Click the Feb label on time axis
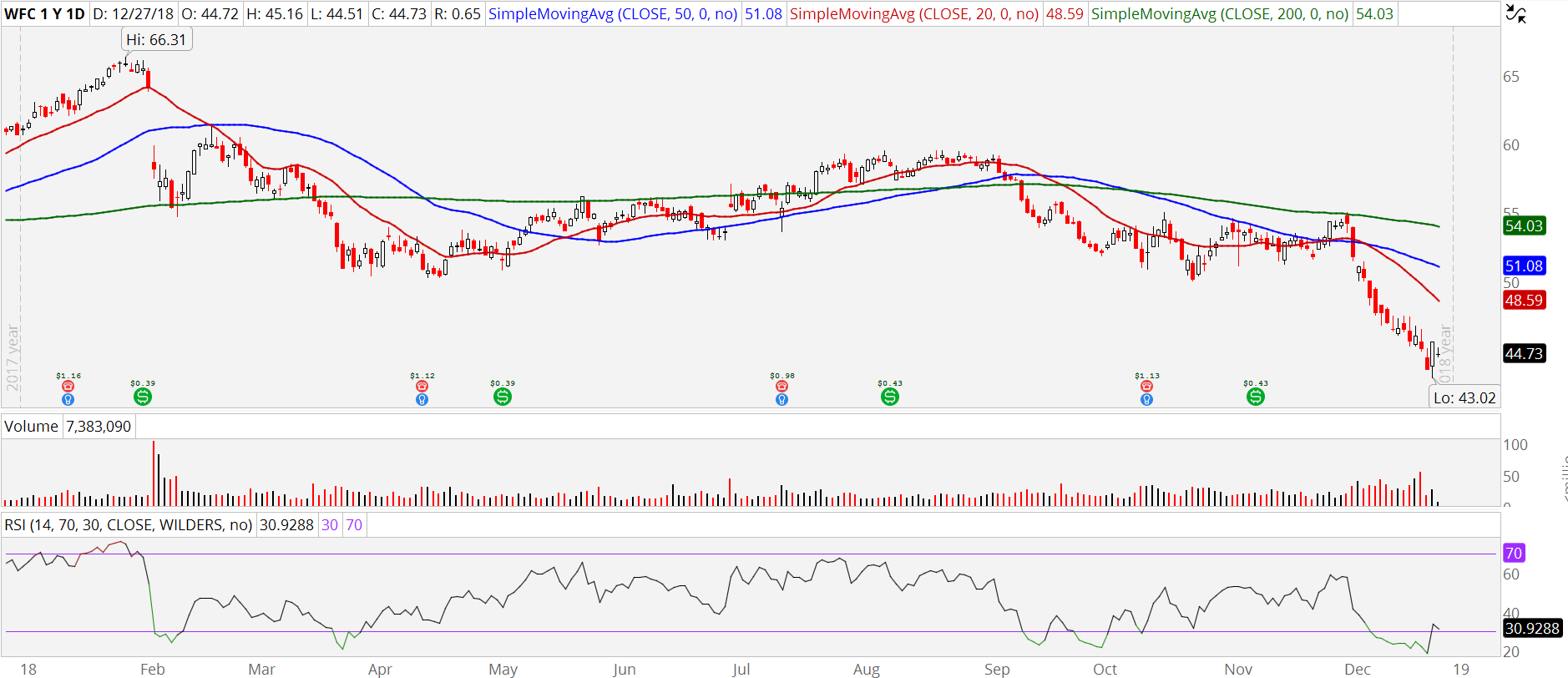The image size is (1568, 678). click(153, 670)
